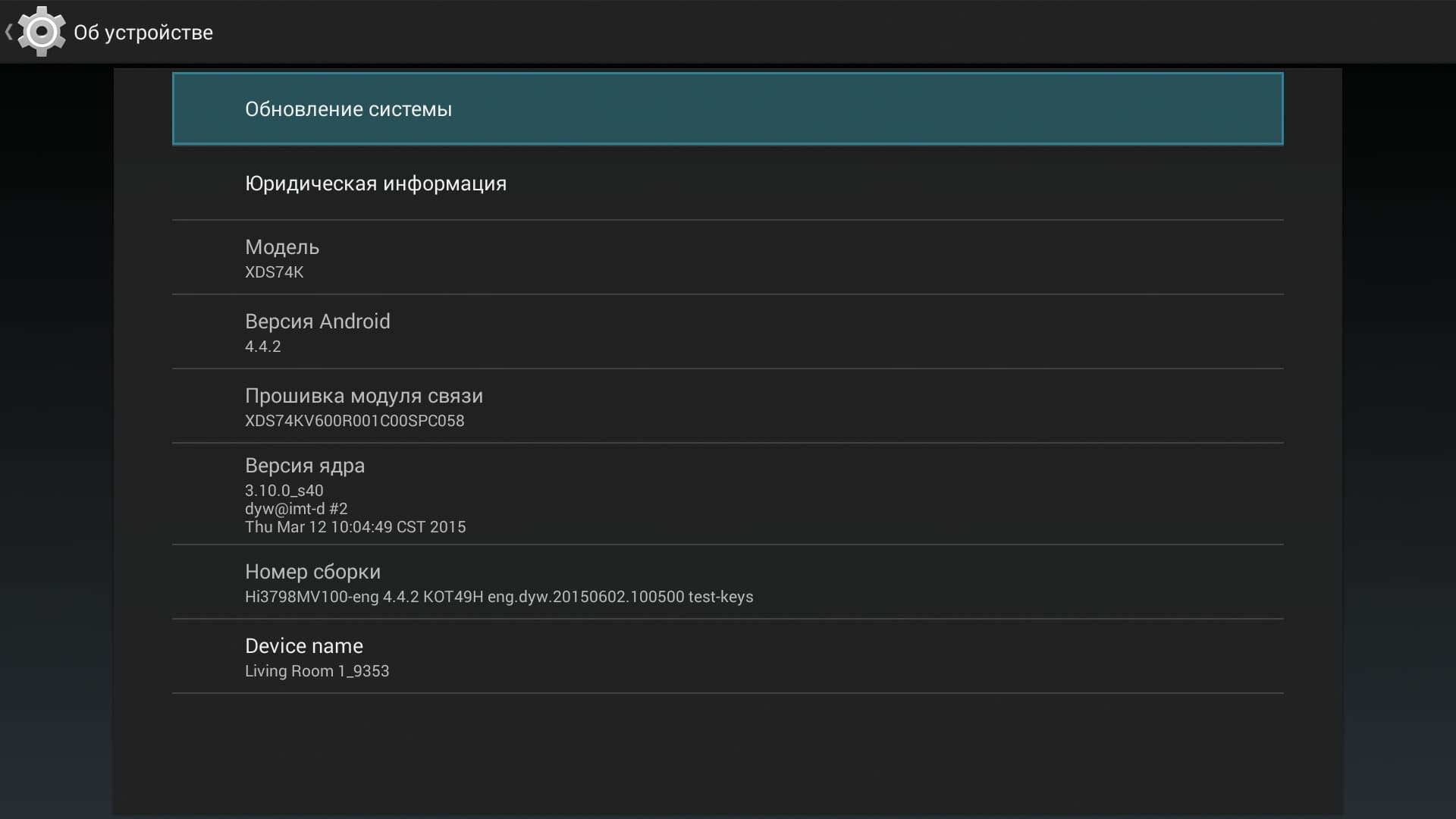Click the "Об устройстве" header title

[143, 33]
